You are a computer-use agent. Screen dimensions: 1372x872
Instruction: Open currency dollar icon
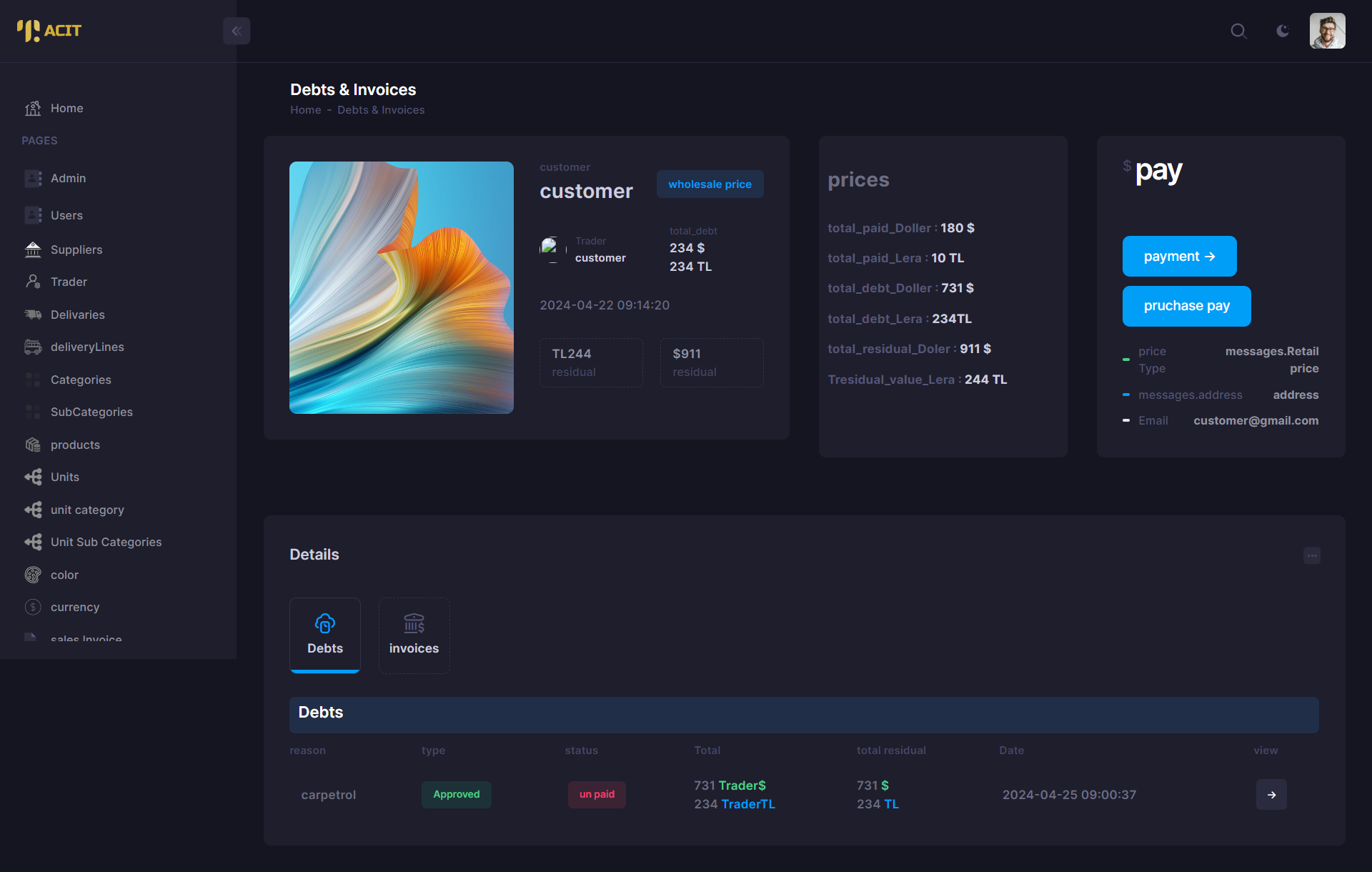point(33,607)
